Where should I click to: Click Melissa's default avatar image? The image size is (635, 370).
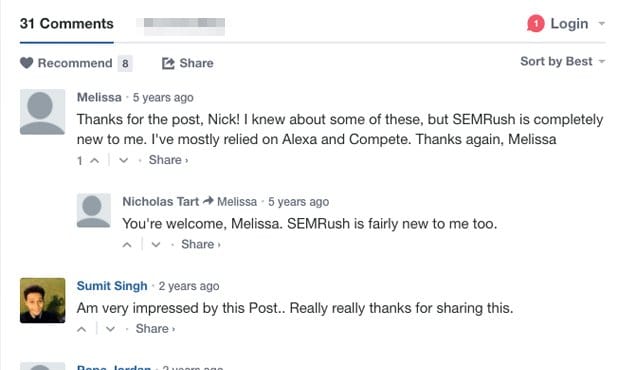(43, 112)
